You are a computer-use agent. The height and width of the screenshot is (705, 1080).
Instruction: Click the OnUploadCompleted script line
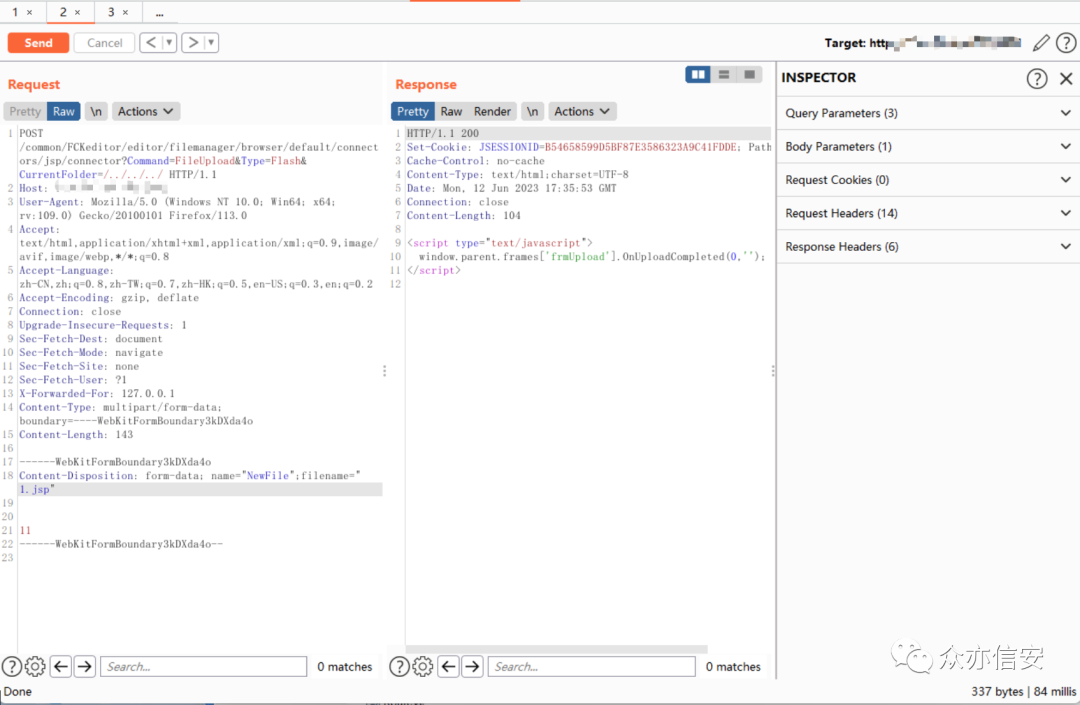(x=592, y=257)
